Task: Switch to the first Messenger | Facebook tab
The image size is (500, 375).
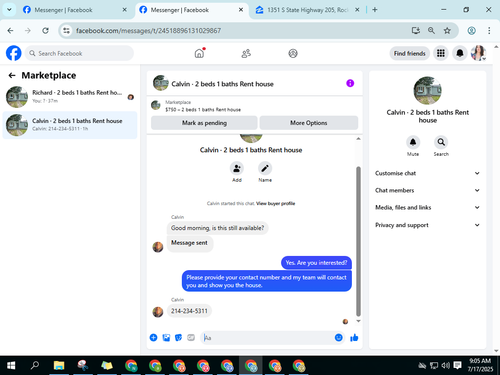Action: coord(75,10)
